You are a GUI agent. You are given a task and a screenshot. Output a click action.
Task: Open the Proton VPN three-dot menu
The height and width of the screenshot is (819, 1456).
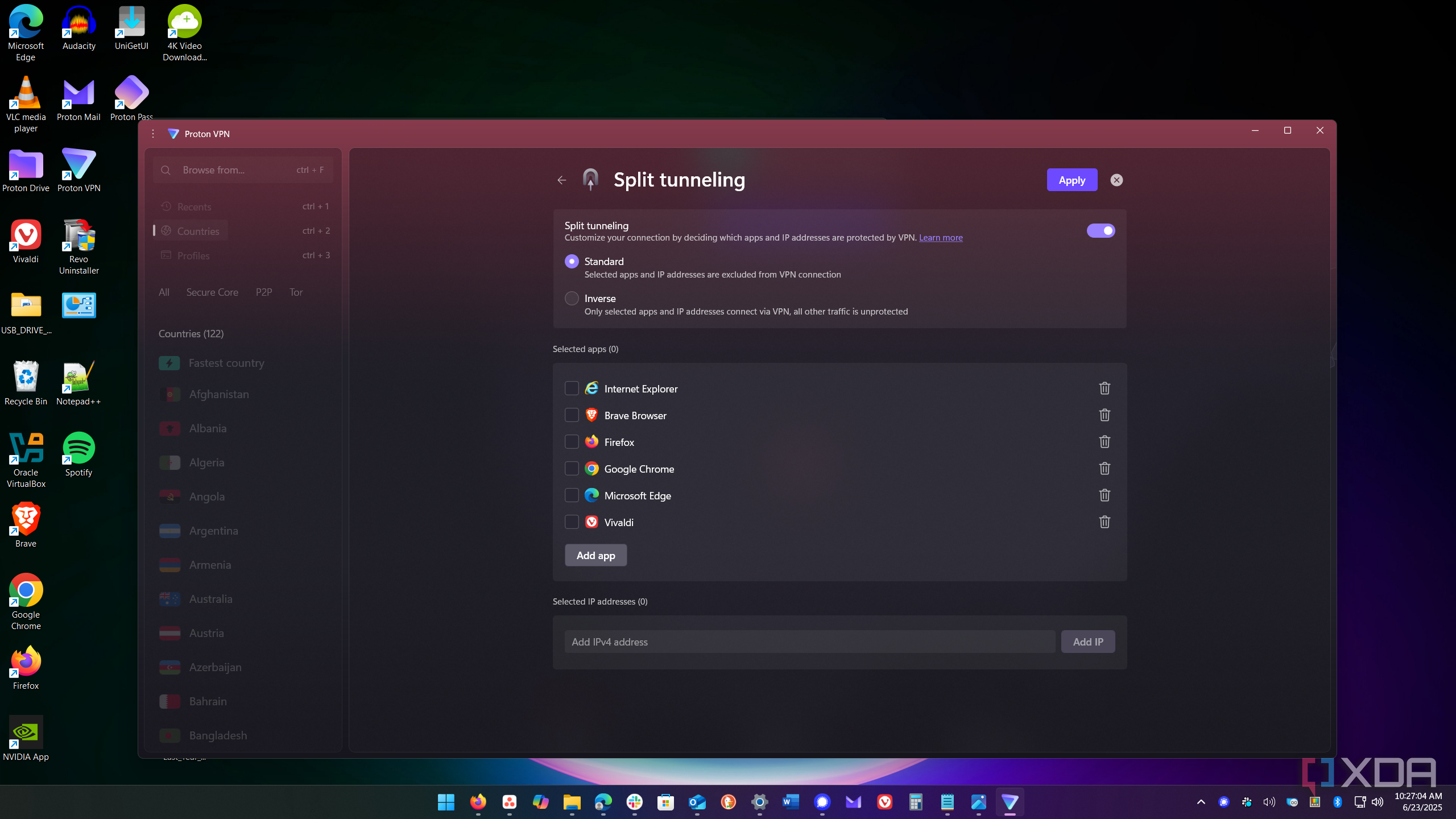[153, 134]
